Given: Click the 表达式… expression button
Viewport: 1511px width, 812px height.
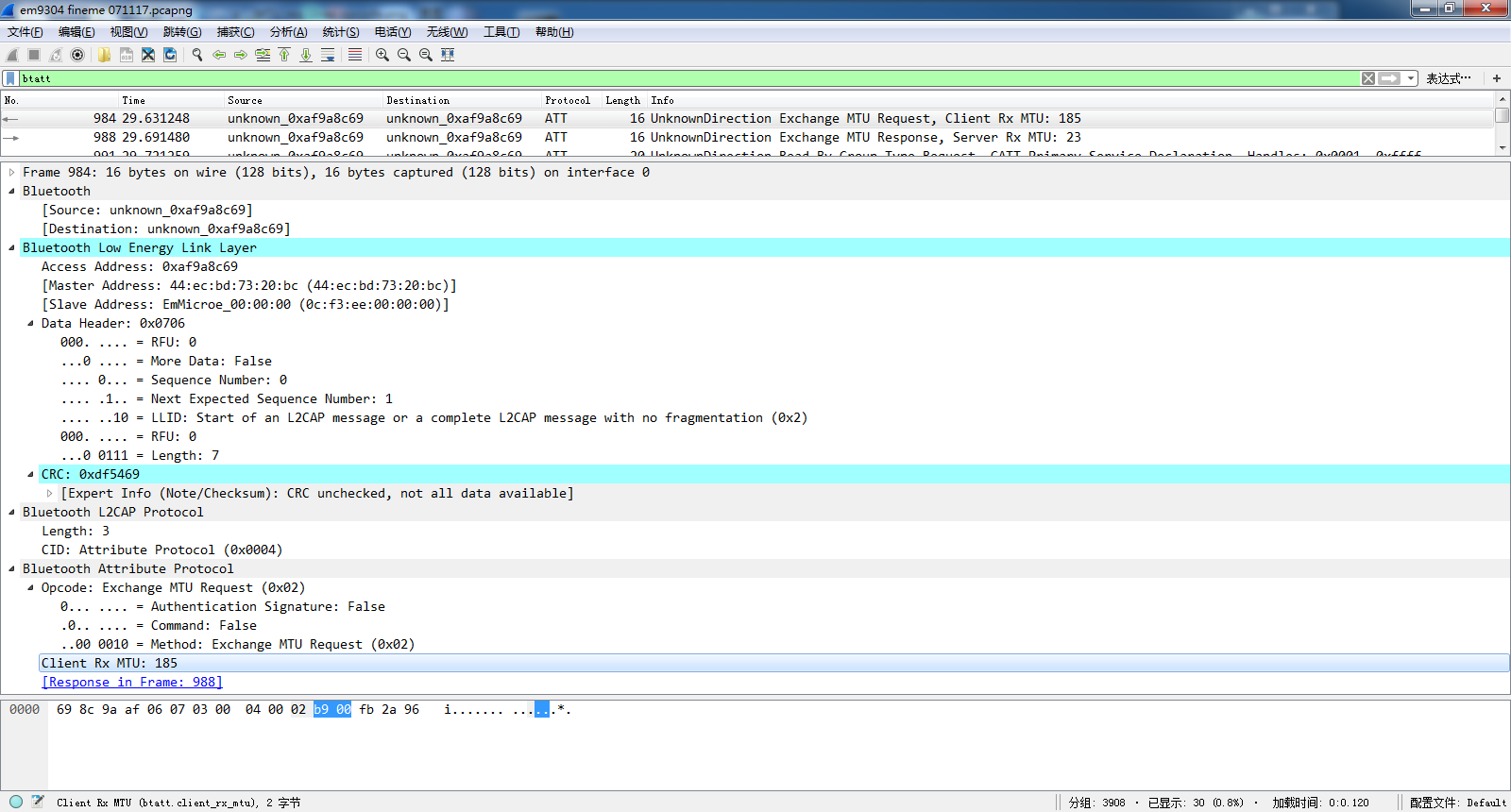Looking at the screenshot, I should [1448, 78].
